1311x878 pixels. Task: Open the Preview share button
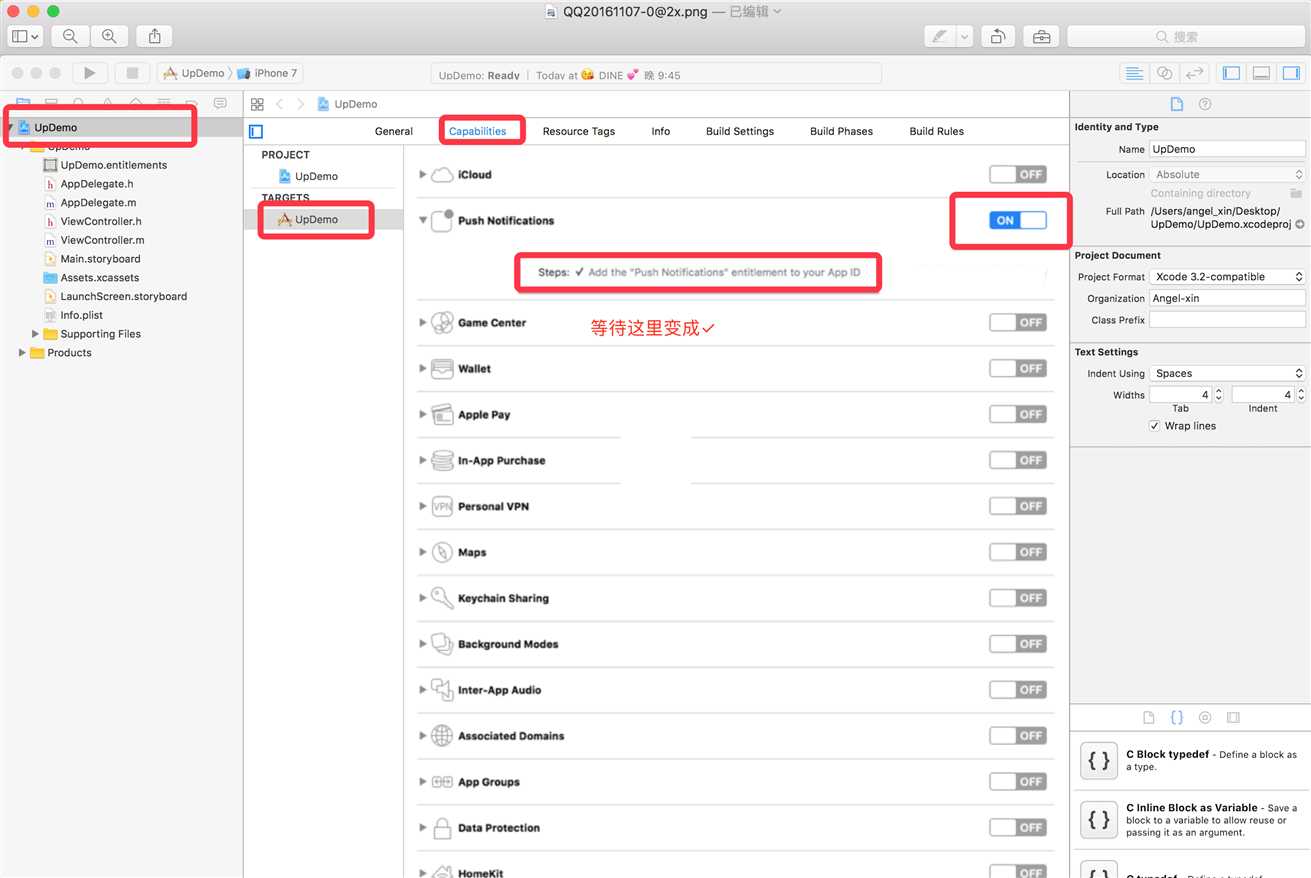154,36
